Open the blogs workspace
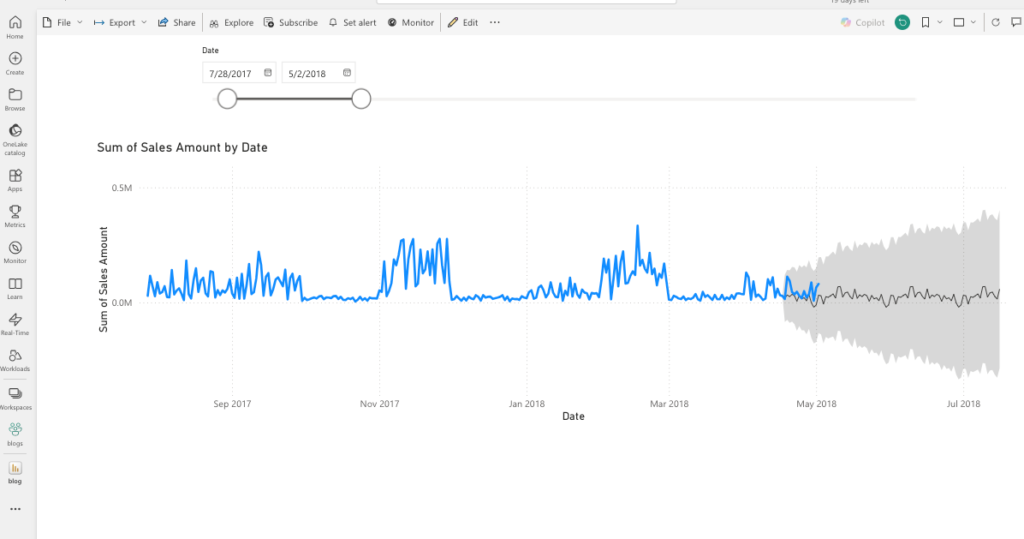 [15, 434]
